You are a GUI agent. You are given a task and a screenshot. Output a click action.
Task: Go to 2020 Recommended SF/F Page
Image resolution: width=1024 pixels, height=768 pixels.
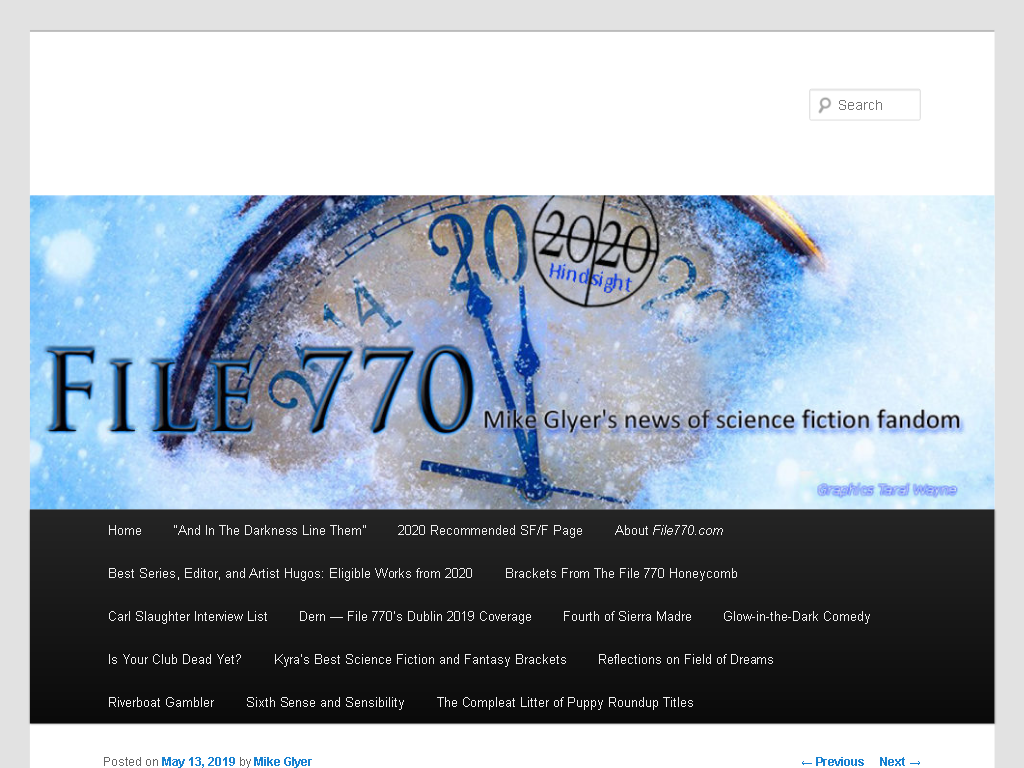coord(490,531)
